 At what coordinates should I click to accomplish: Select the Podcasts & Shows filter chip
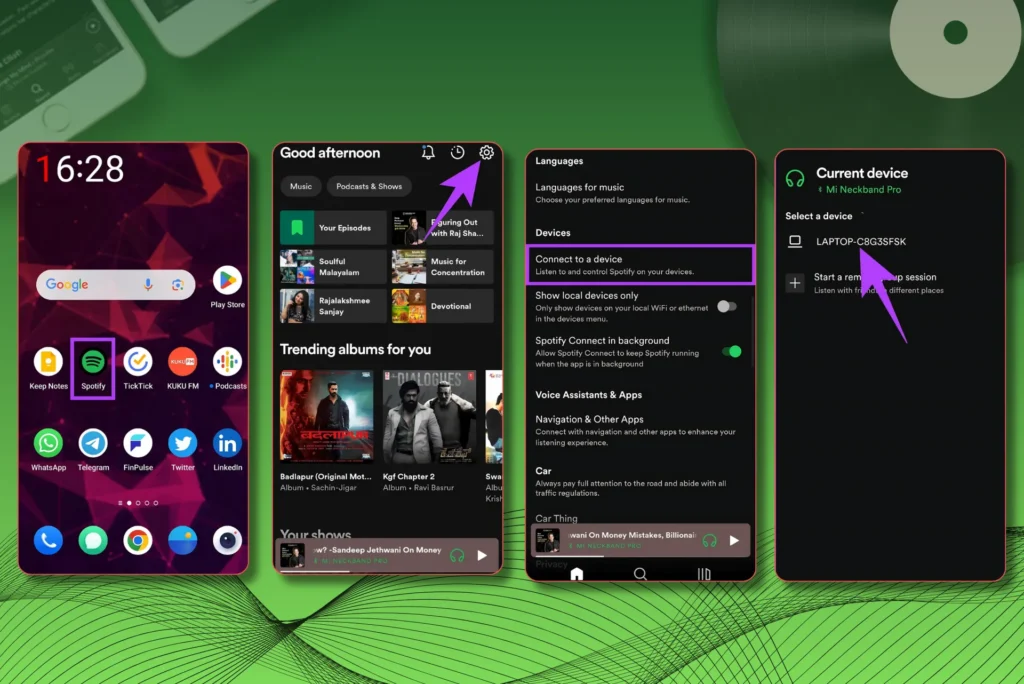369,186
